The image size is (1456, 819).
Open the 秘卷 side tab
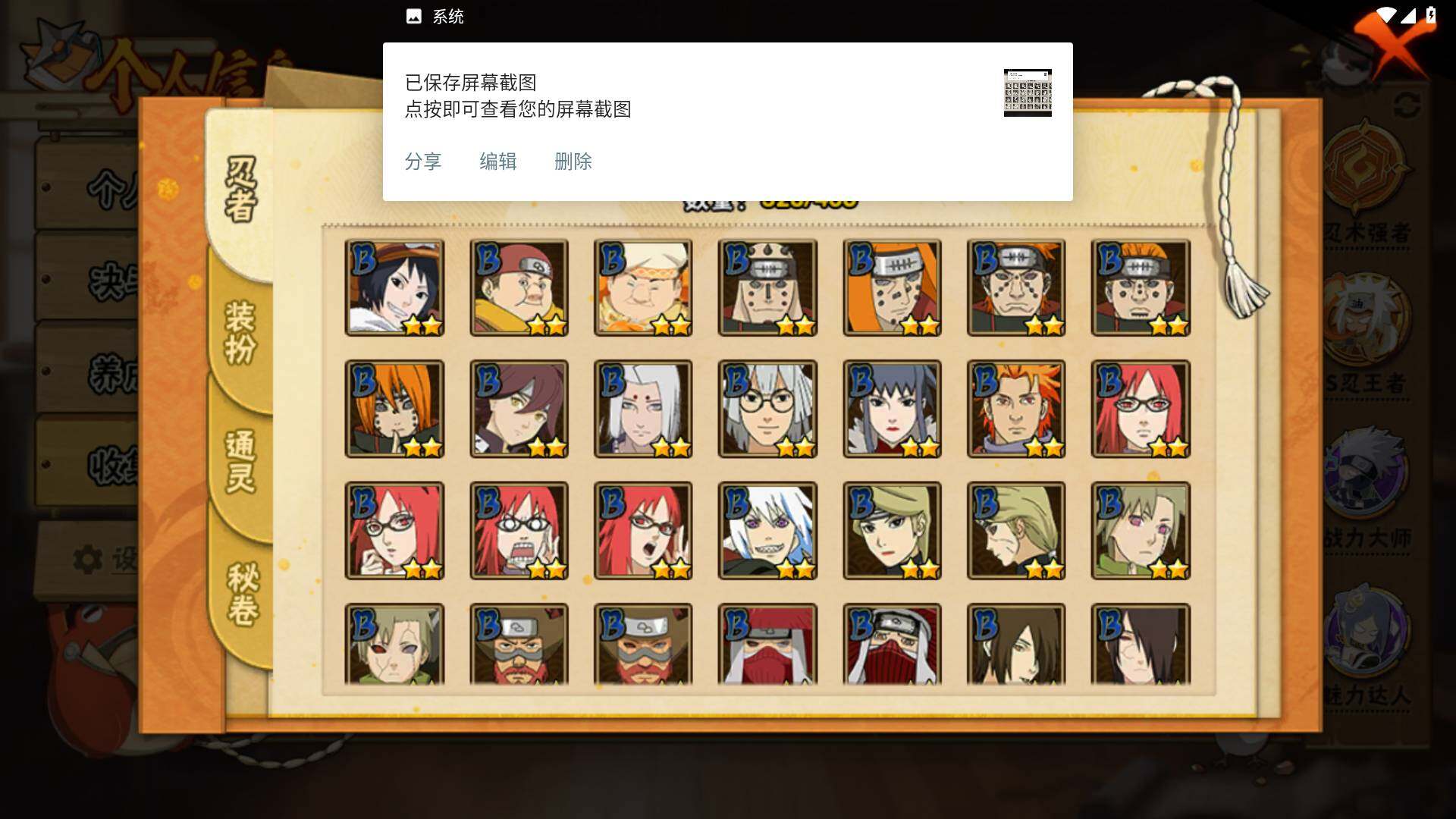pyautogui.click(x=243, y=594)
